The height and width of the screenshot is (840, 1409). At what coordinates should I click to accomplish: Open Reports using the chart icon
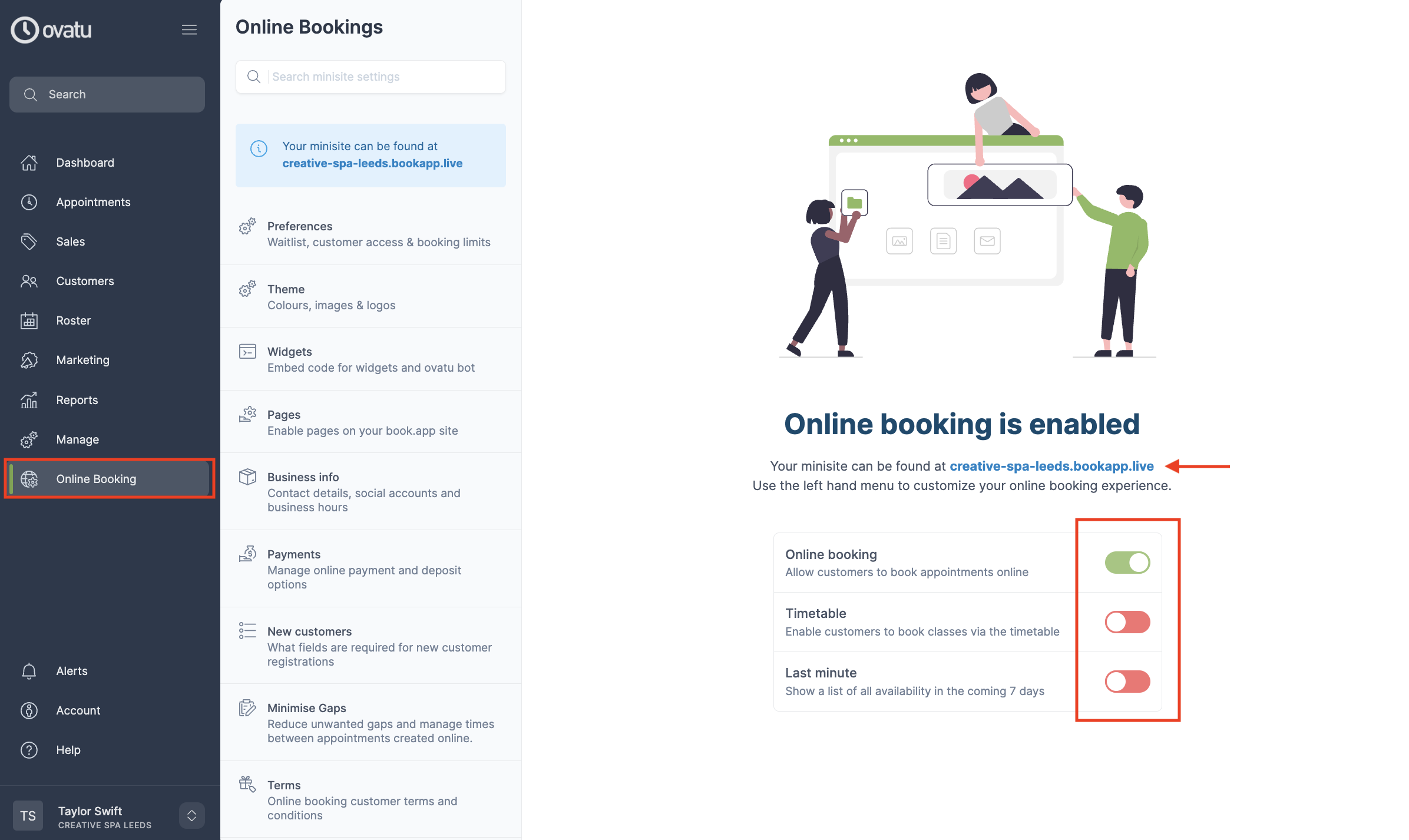[29, 399]
